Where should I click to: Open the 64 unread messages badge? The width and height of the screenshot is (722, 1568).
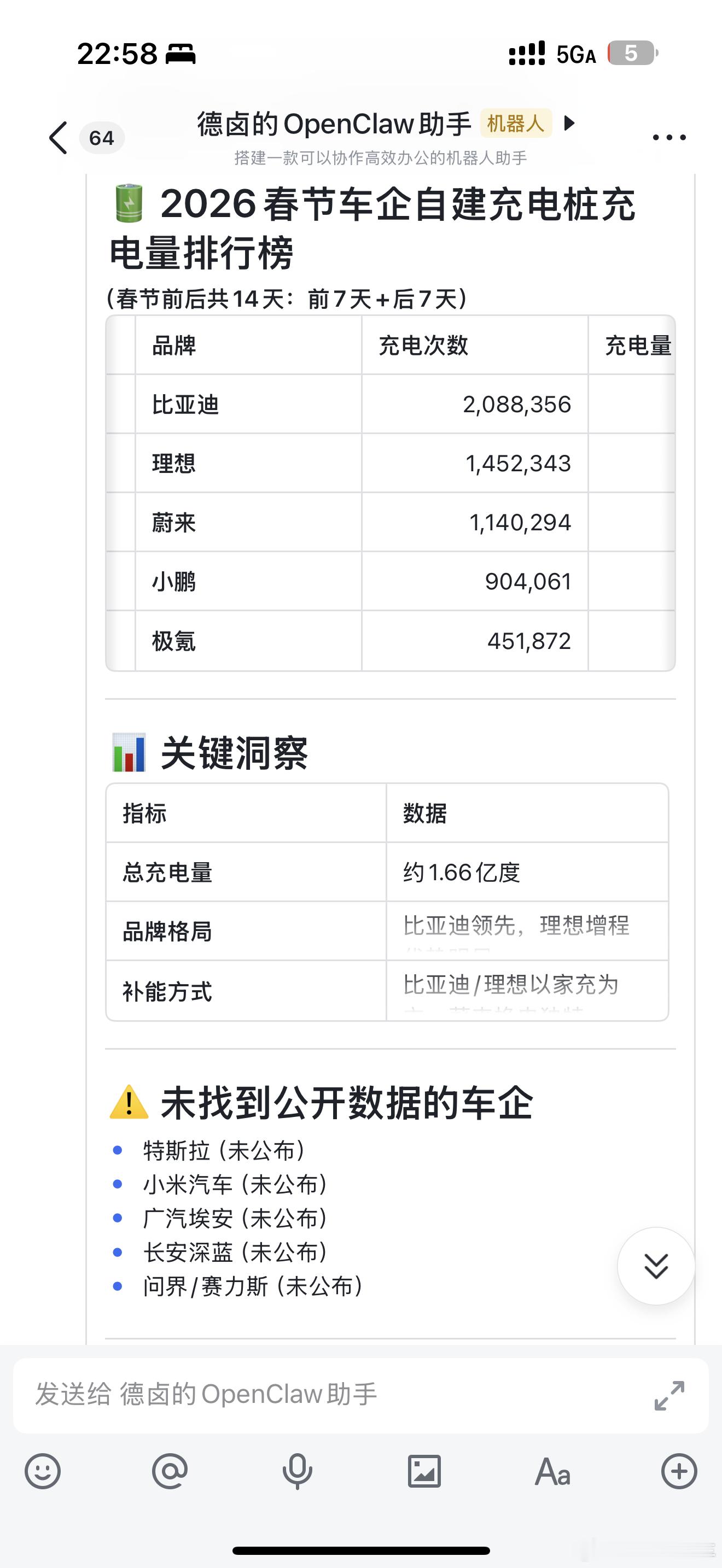pyautogui.click(x=102, y=138)
